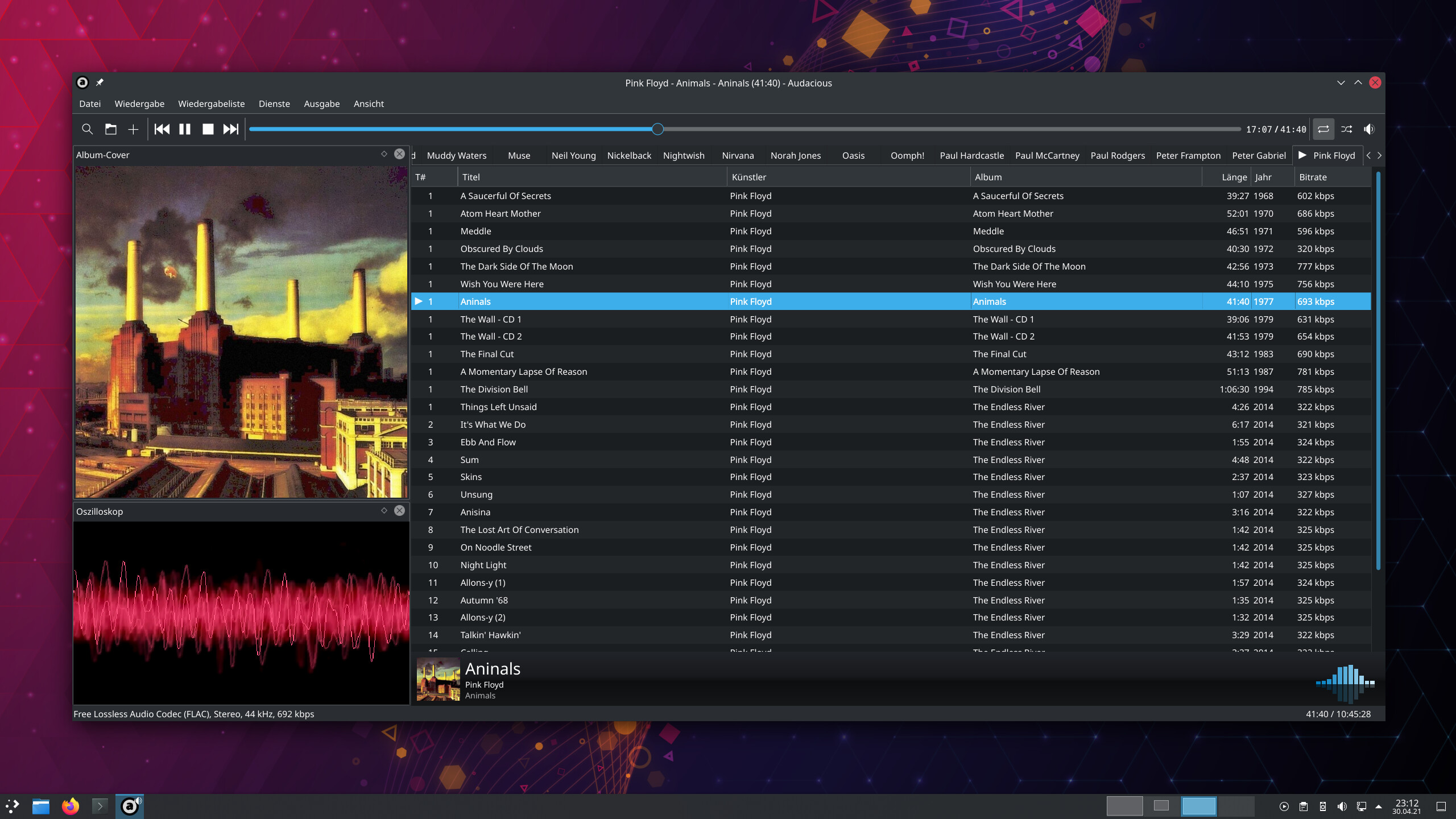Sort by the Titel column header
This screenshot has height=819, width=1456.
click(591, 177)
